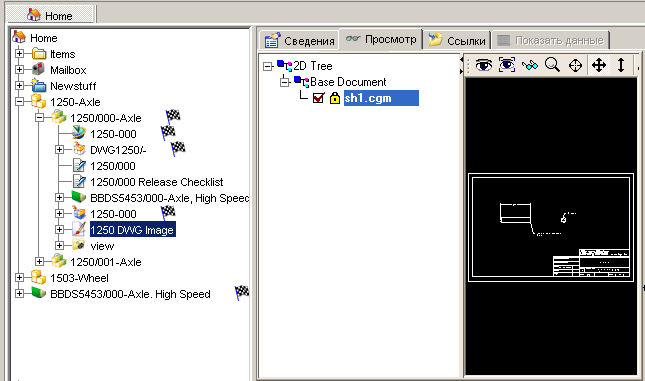Viewport: 645px width, 381px height.
Task: Activate the magnifier zoom tool
Action: tap(552, 65)
